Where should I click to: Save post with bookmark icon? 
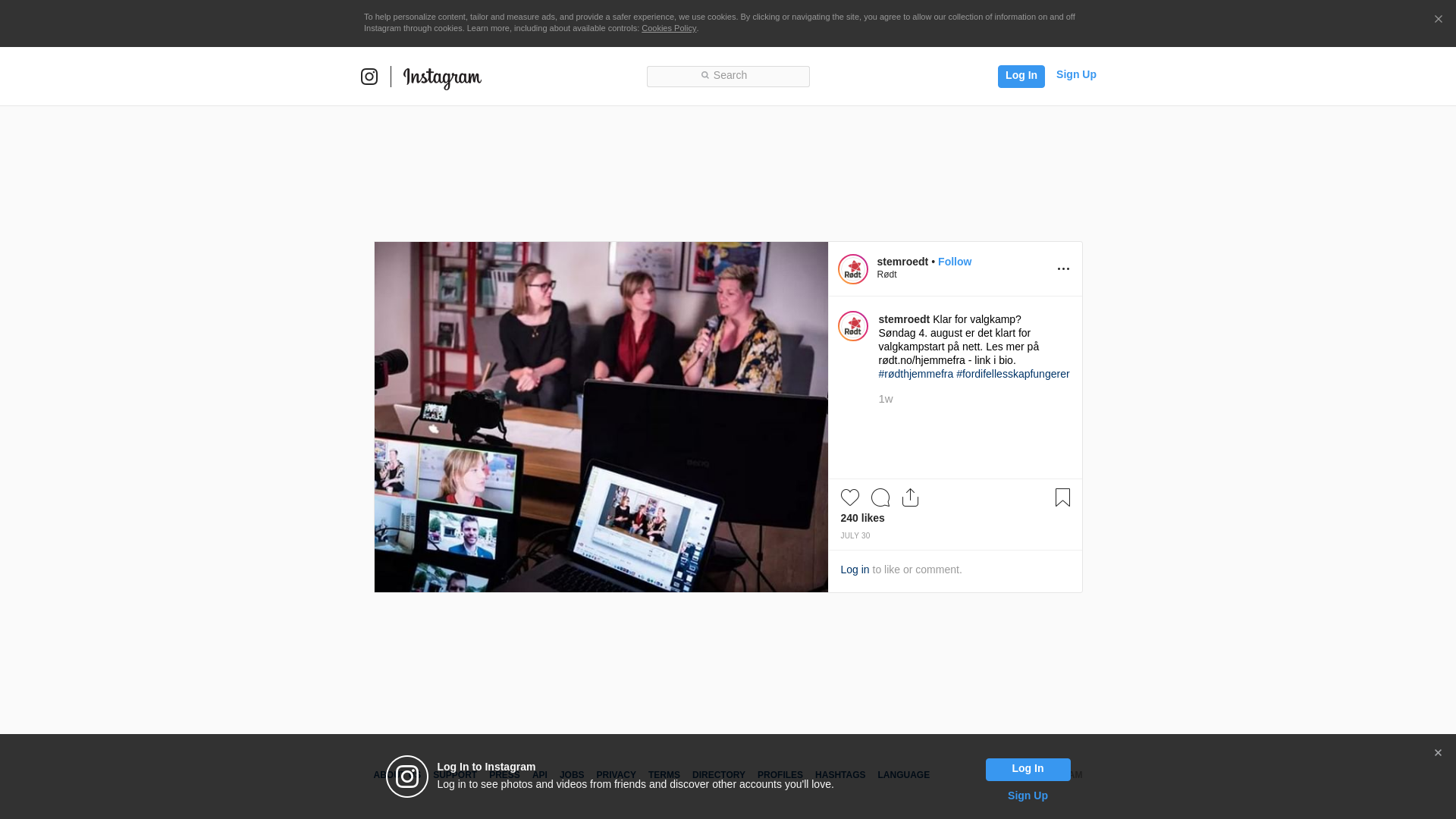tap(1062, 497)
